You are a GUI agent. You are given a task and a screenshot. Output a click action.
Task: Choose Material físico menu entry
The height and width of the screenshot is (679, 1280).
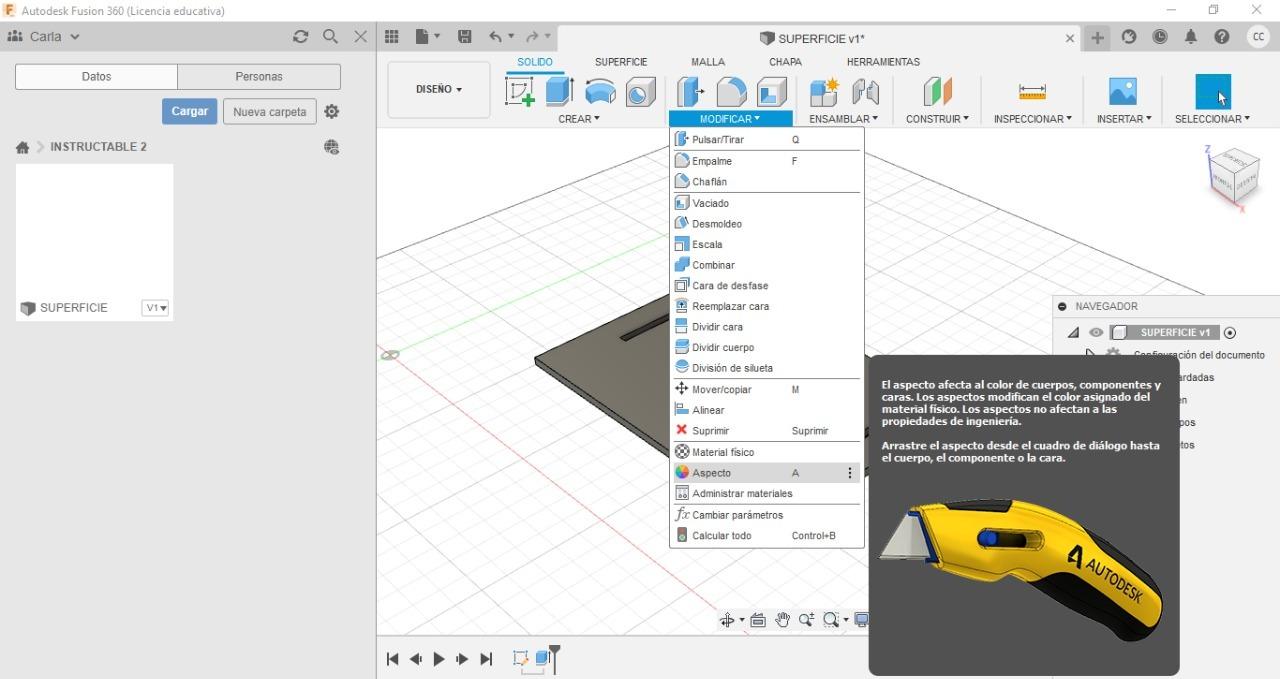(766, 452)
